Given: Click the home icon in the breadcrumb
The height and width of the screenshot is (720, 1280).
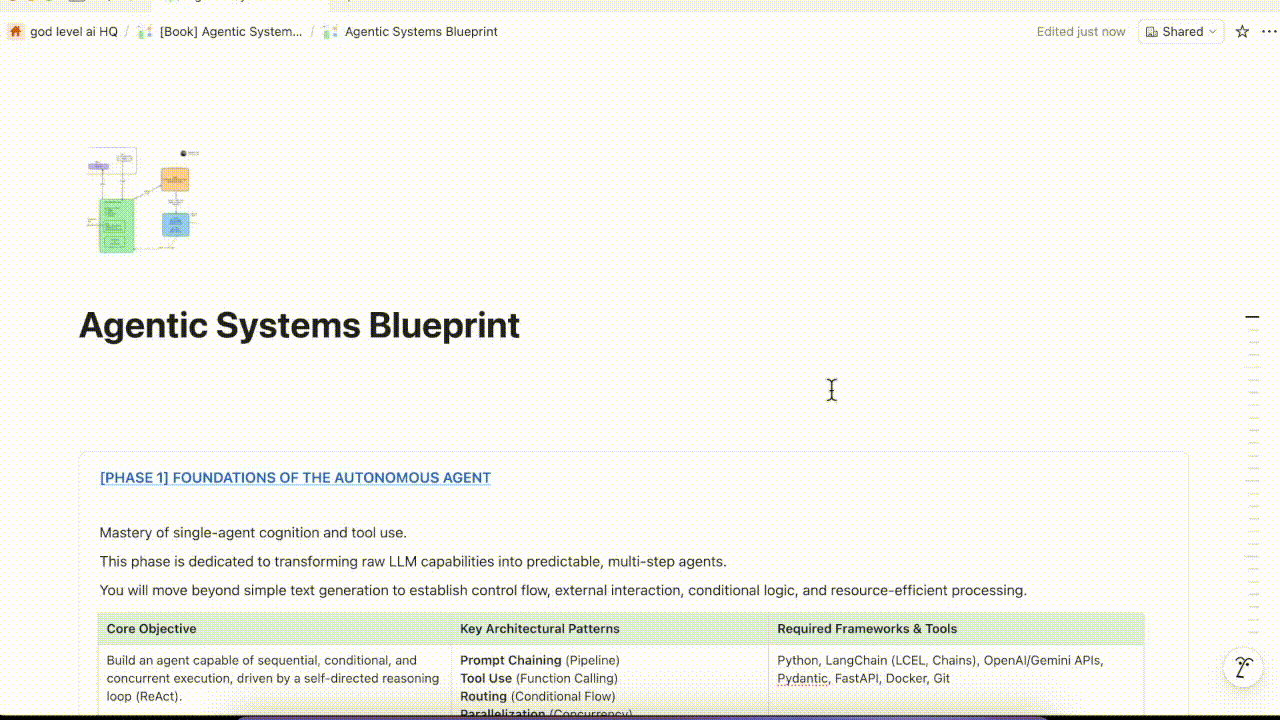Looking at the screenshot, I should 14,31.
